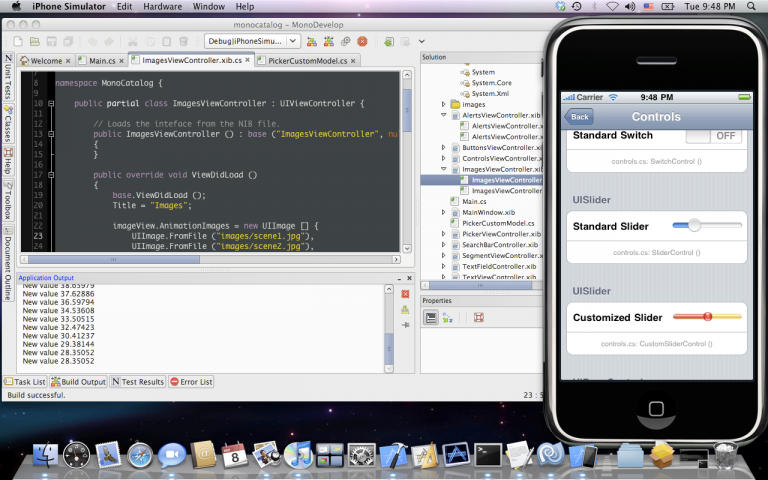Image resolution: width=768 pixels, height=480 pixels.
Task: Collapse the AlertsViewController.xib tree node
Action: pyautogui.click(x=444, y=115)
